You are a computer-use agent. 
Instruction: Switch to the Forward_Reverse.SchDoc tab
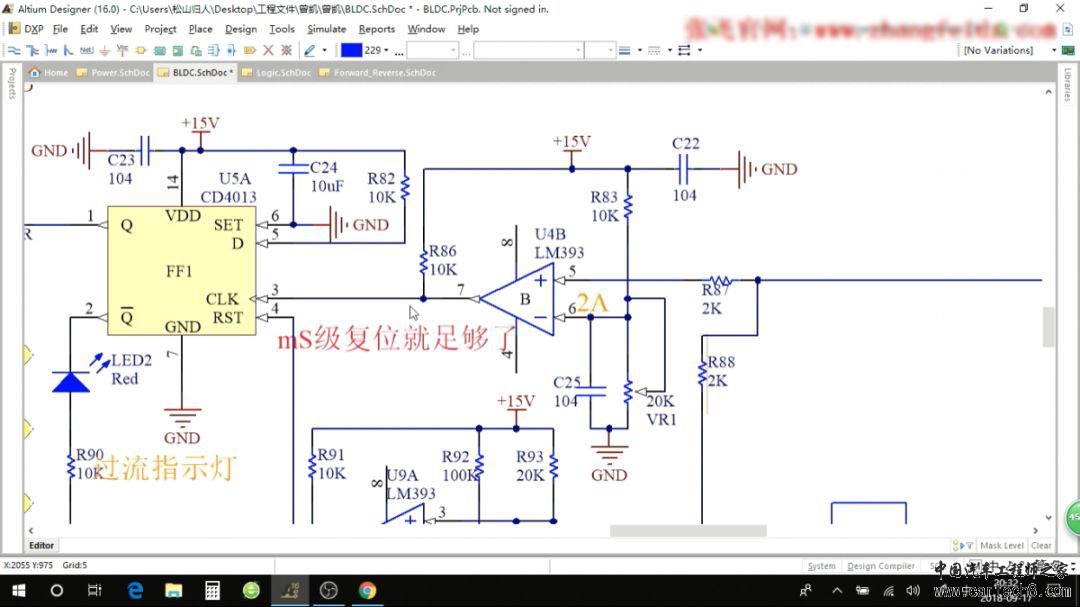coord(378,72)
